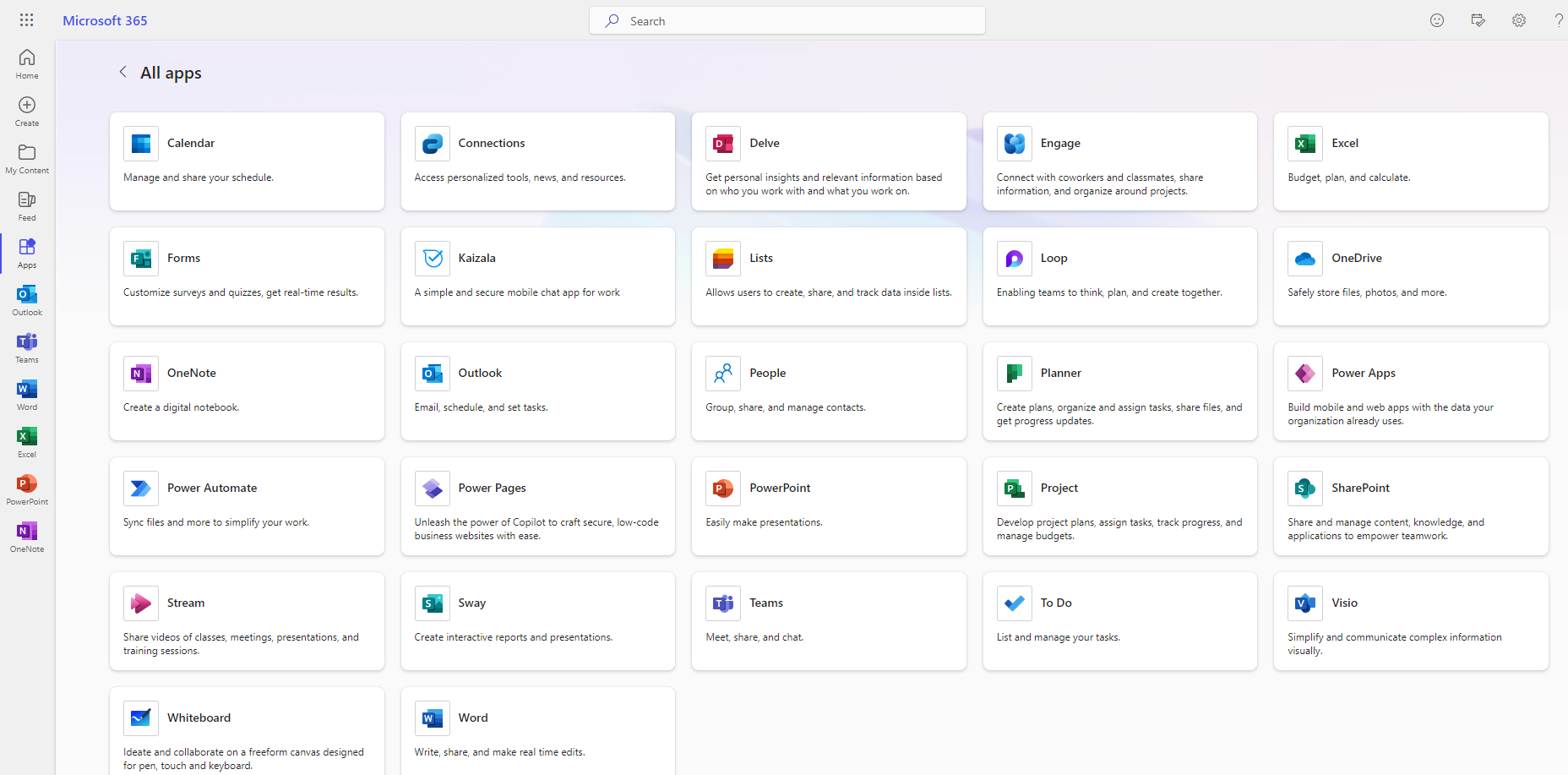Click 'Manage and share your schedule.' text
This screenshot has width=1568, height=775.
(x=199, y=177)
